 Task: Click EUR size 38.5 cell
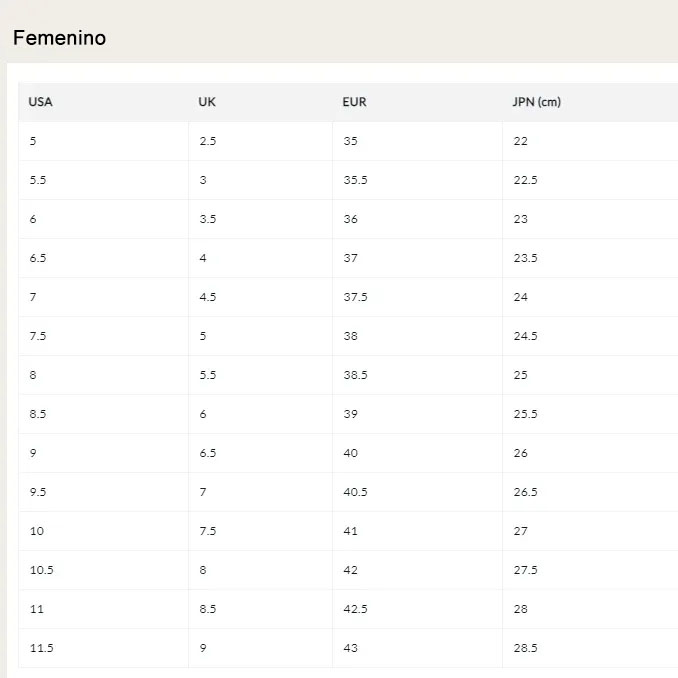pos(417,375)
